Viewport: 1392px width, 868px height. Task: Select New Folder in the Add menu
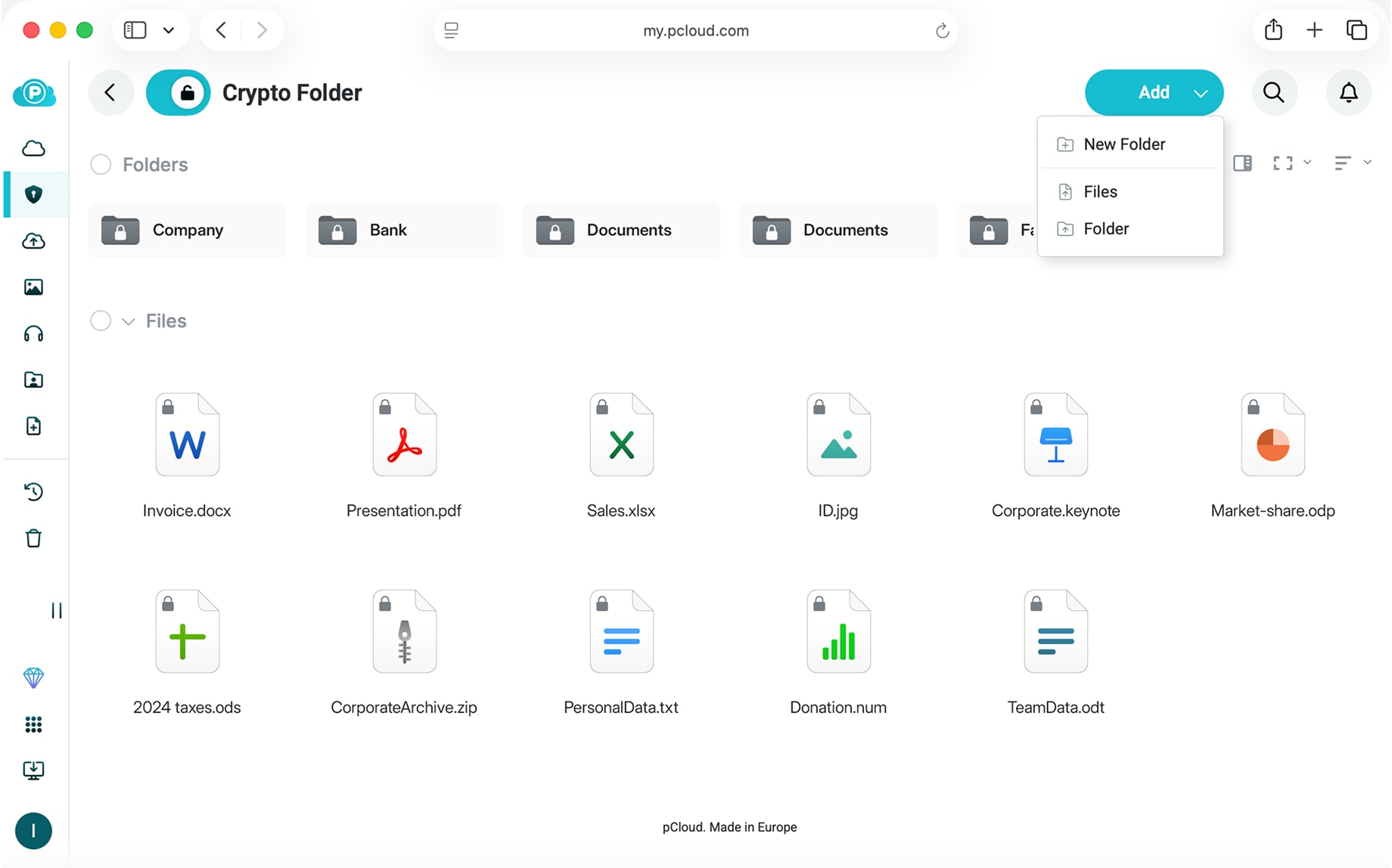pyautogui.click(x=1124, y=144)
